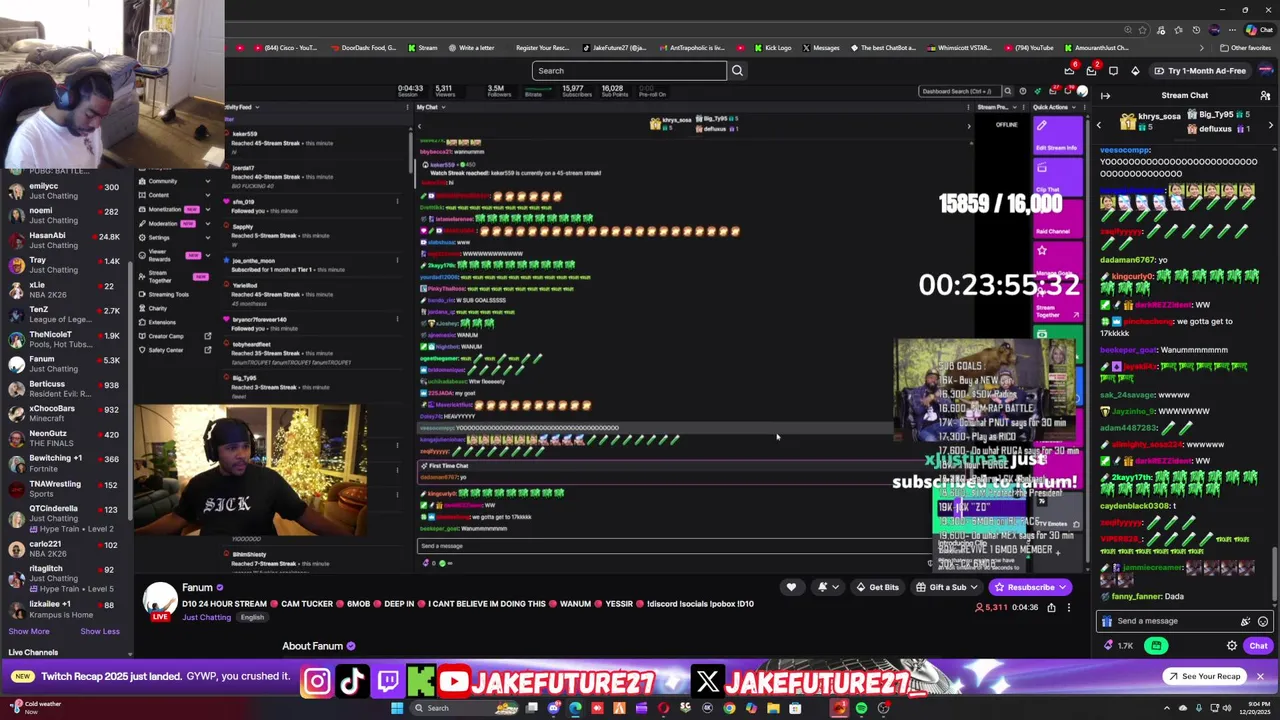Click the Instagram logo in overlay banner
1280x720 pixels.
[x=316, y=682]
